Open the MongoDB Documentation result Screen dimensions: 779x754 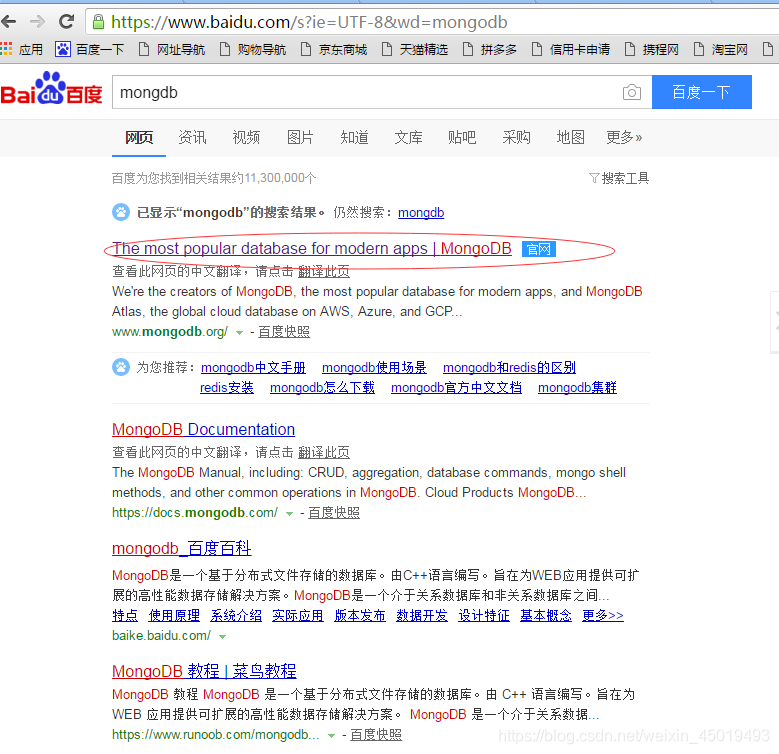tap(203, 429)
